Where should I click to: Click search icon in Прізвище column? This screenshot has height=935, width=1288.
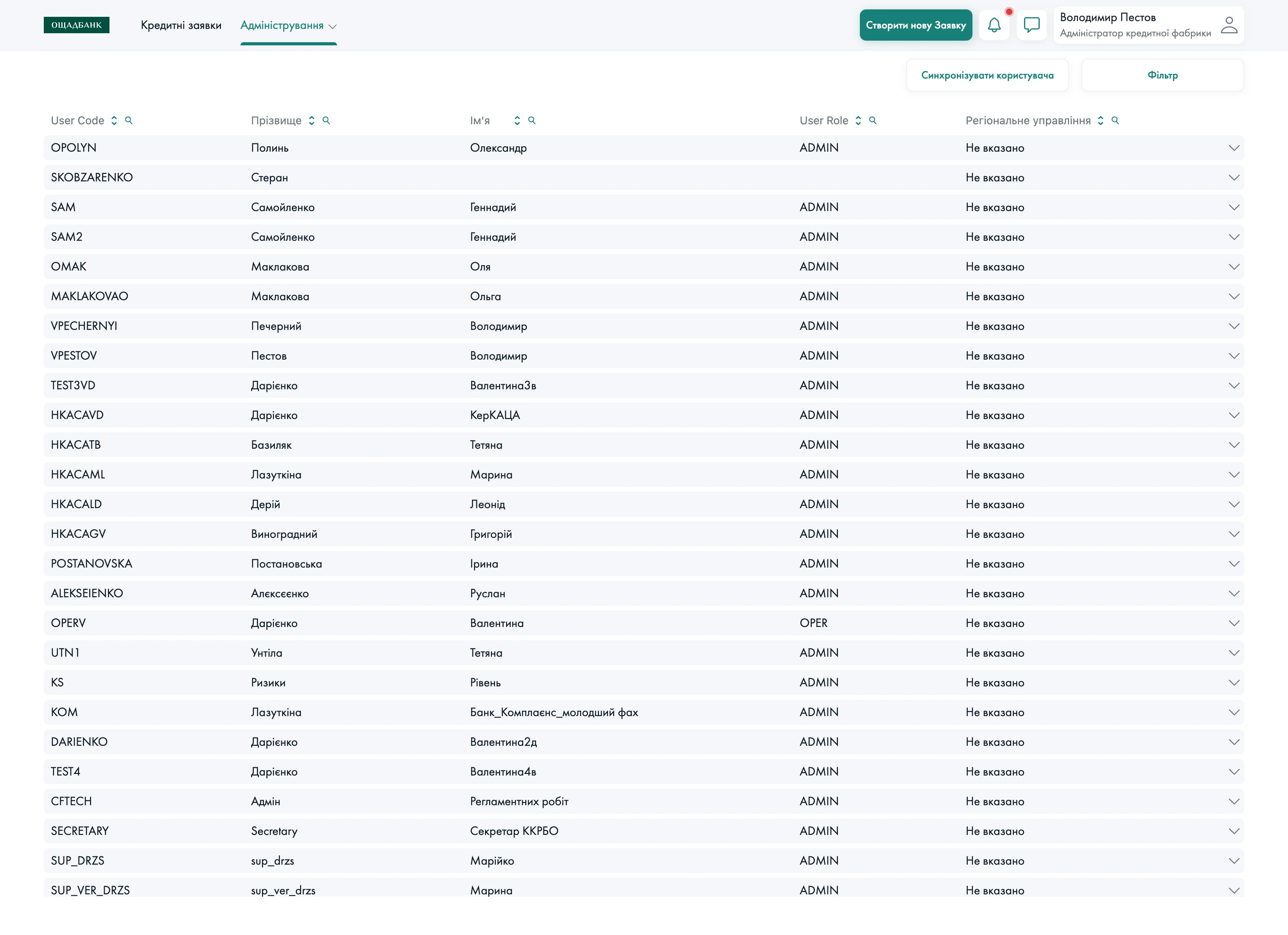[326, 120]
